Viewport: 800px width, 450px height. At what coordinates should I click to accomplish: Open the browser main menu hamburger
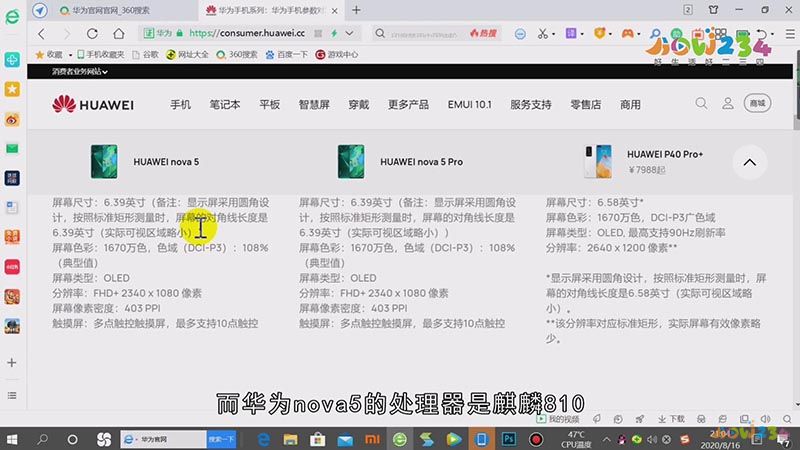790,34
